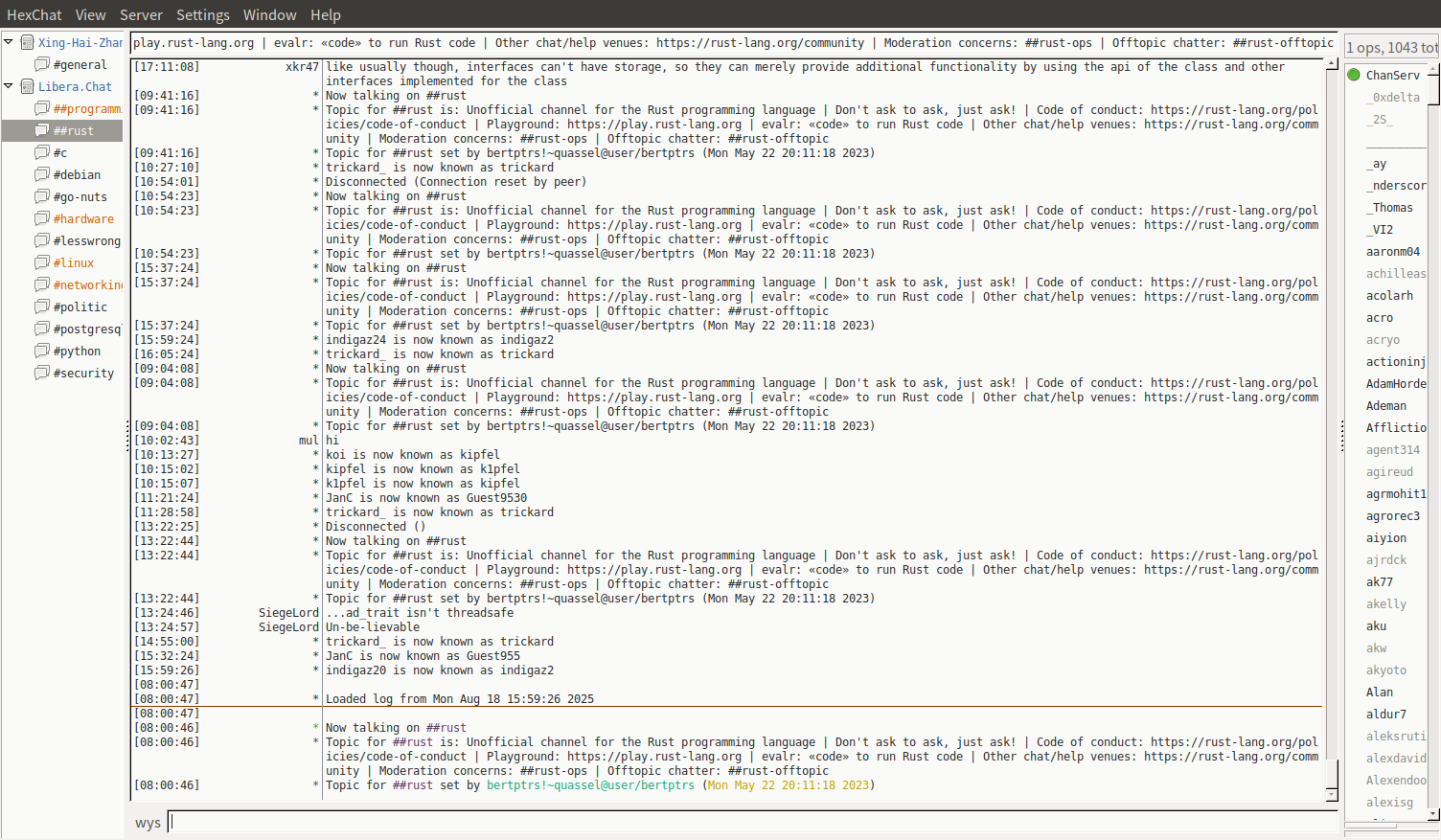Viewport: 1441px width, 840px height.
Task: Open the Help menu
Action: click(x=326, y=14)
